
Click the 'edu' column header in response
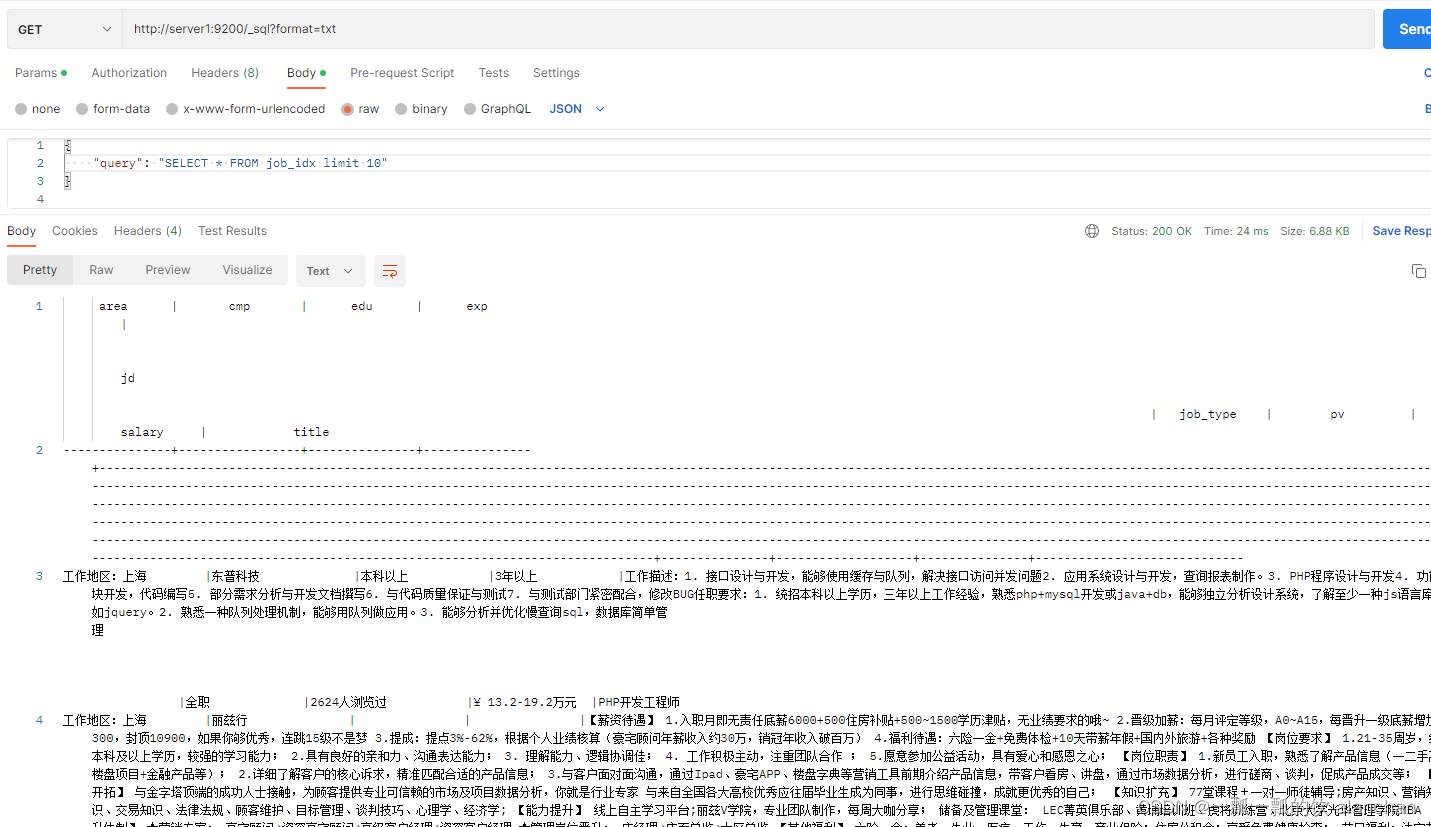tap(361, 306)
